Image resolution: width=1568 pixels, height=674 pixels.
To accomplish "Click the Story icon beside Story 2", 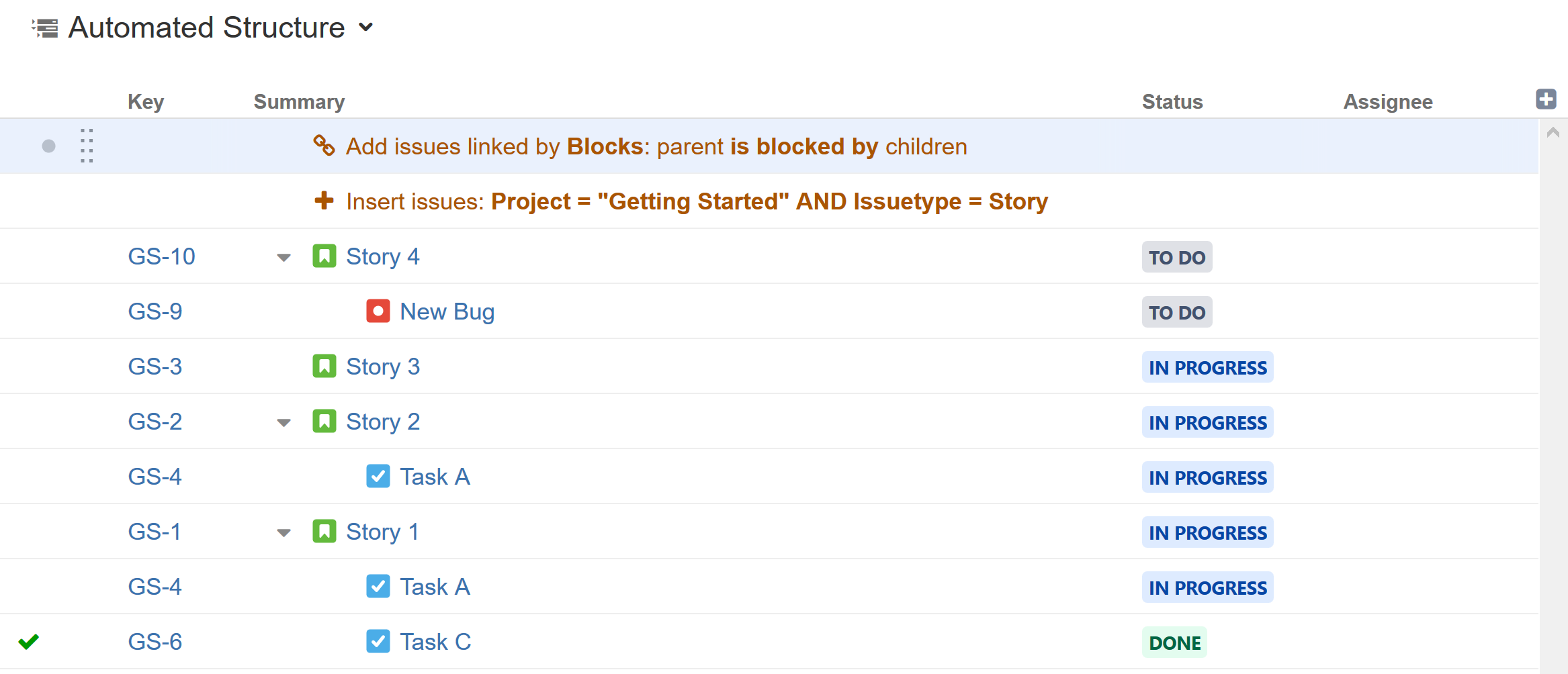I will click(x=324, y=421).
